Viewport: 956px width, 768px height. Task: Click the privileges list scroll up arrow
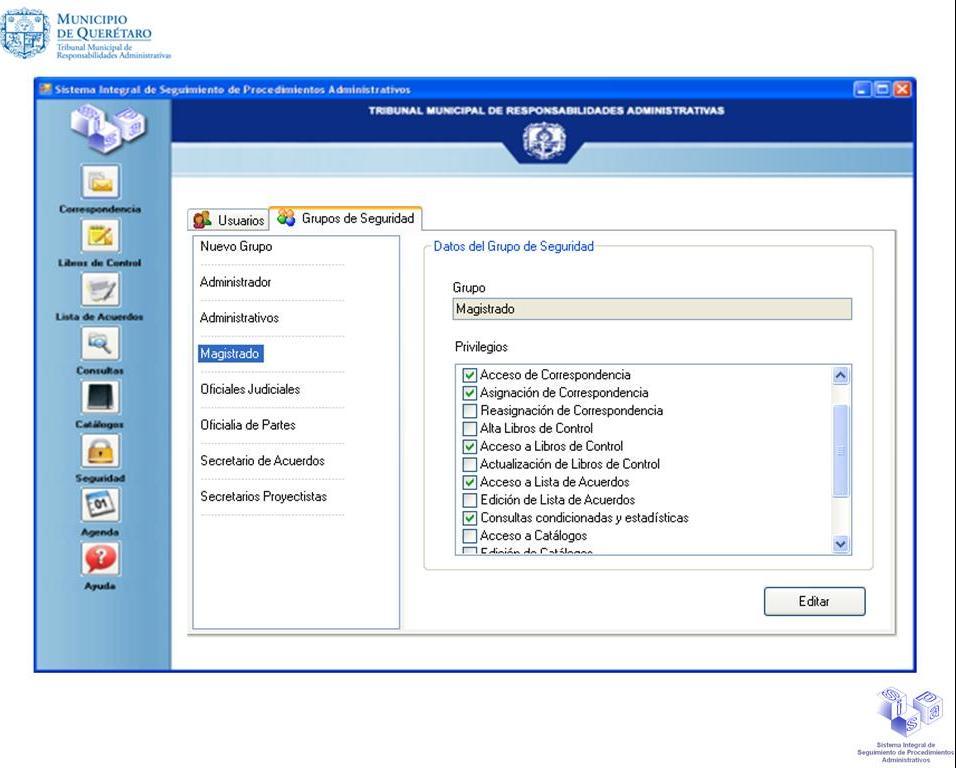(x=840, y=375)
